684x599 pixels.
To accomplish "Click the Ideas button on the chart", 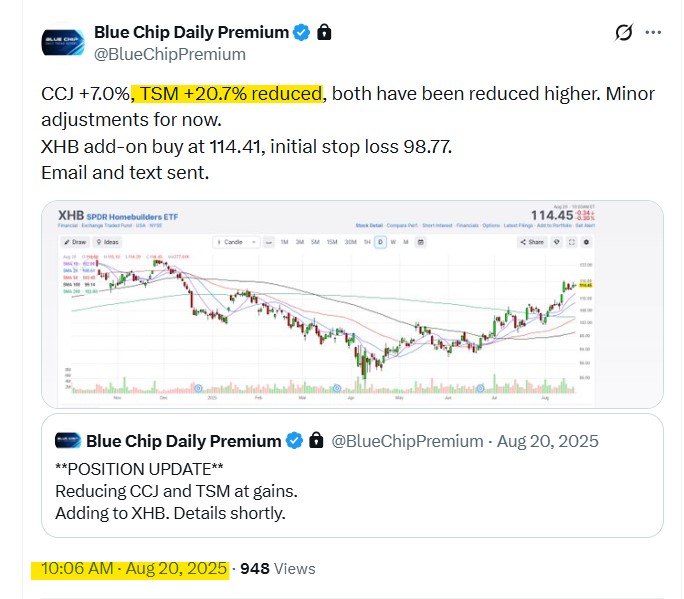I will 110,242.
